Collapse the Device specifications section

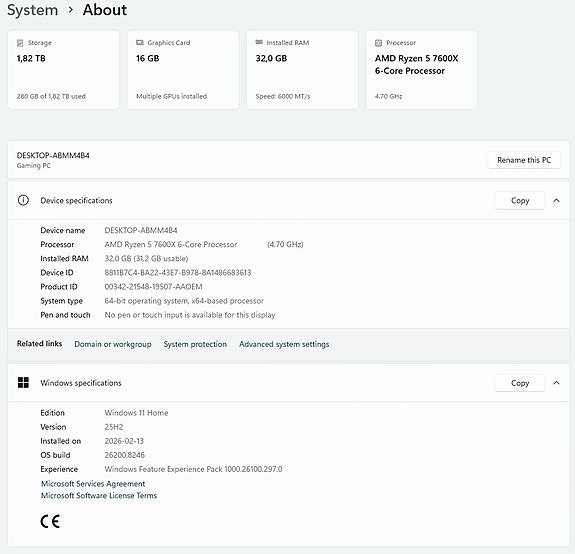(556, 201)
